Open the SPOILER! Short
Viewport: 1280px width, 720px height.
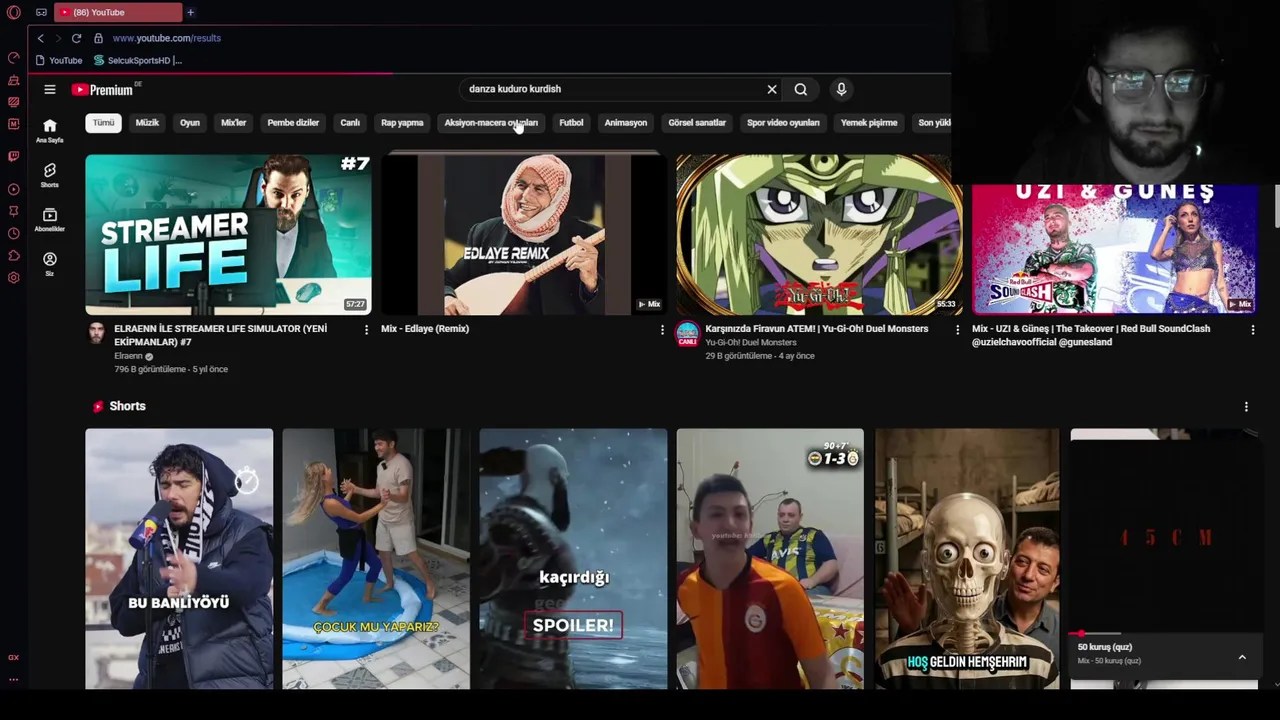(573, 558)
